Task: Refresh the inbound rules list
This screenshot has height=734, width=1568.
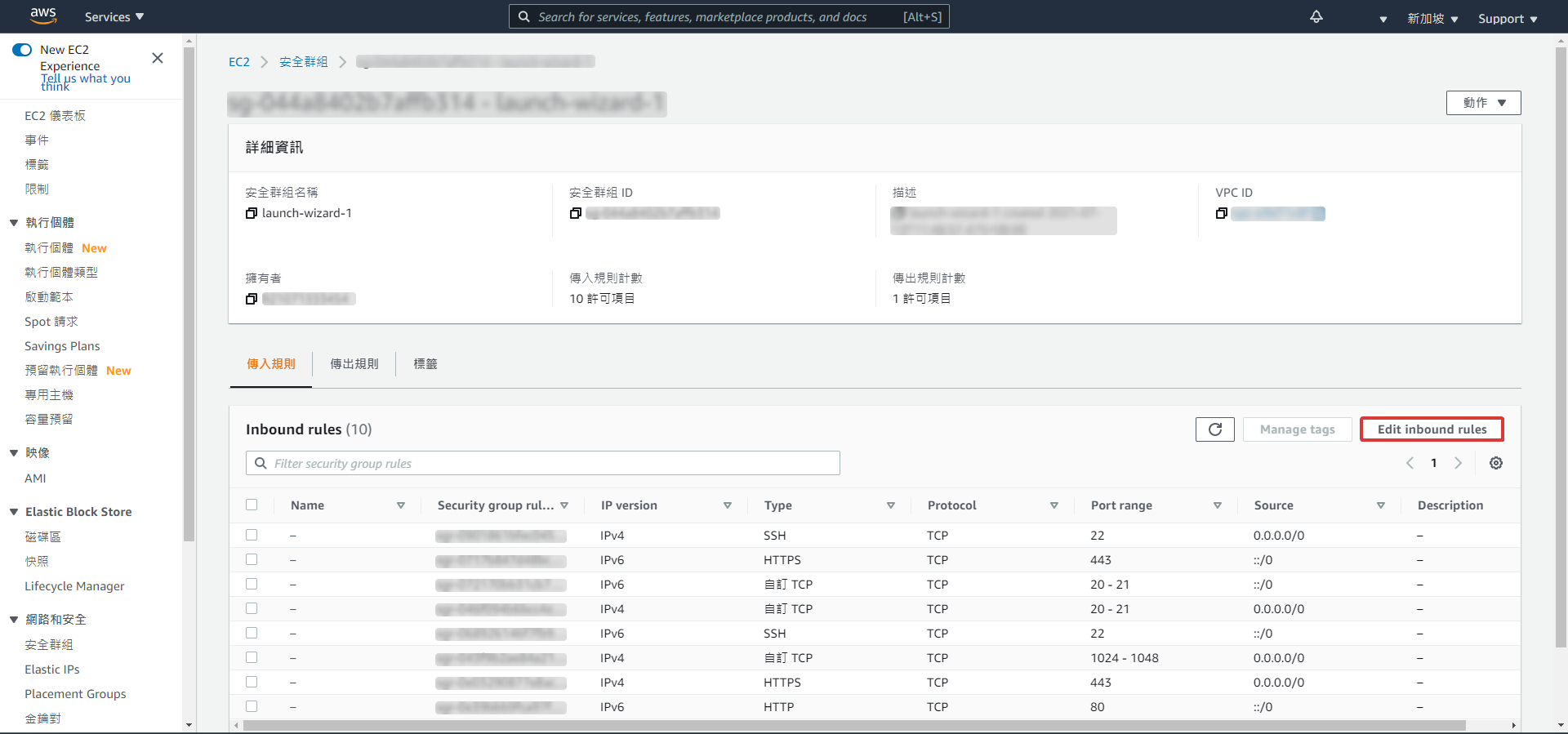Action: 1215,429
